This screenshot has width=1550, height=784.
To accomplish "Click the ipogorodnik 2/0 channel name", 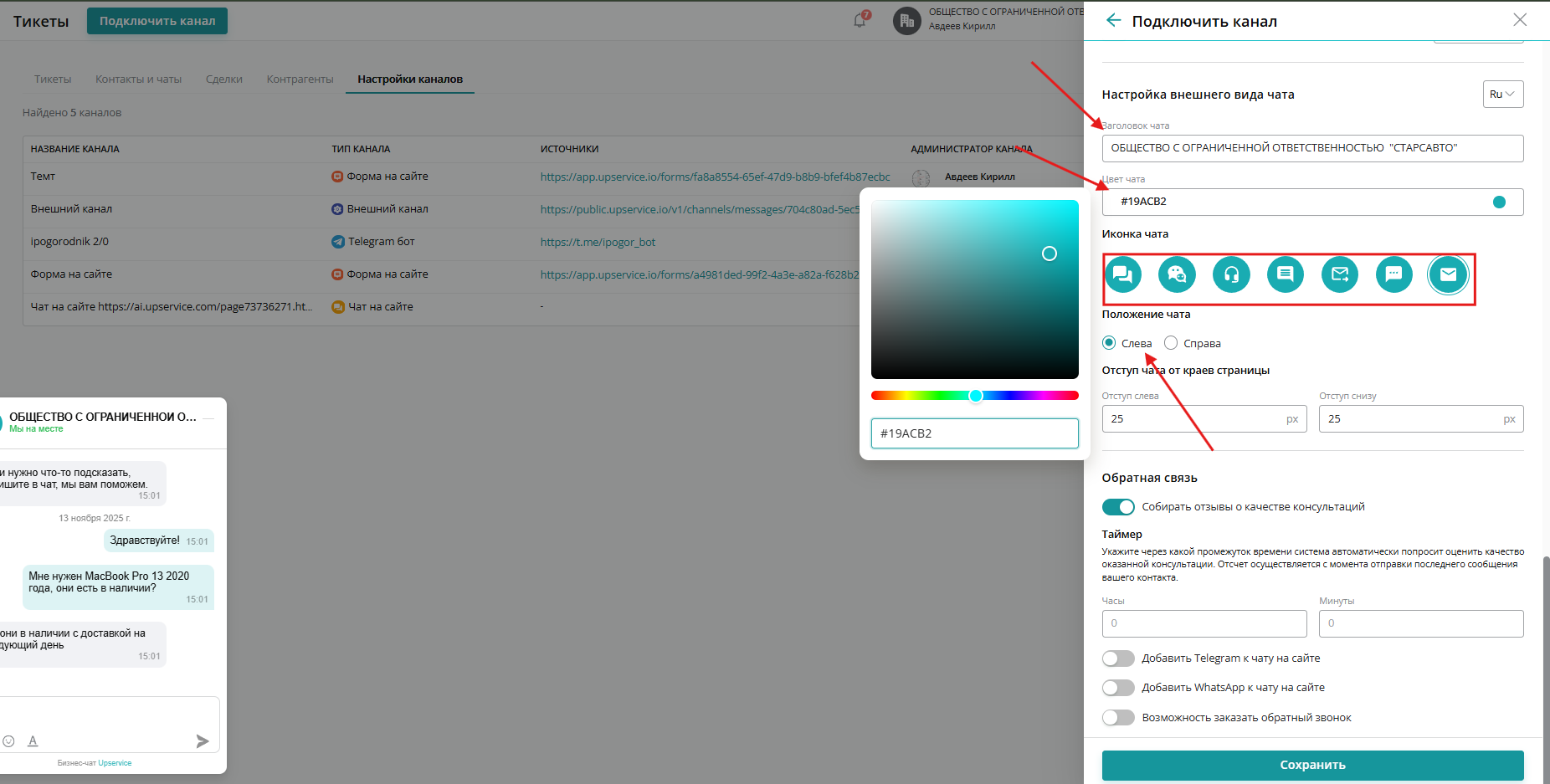I will tap(69, 242).
